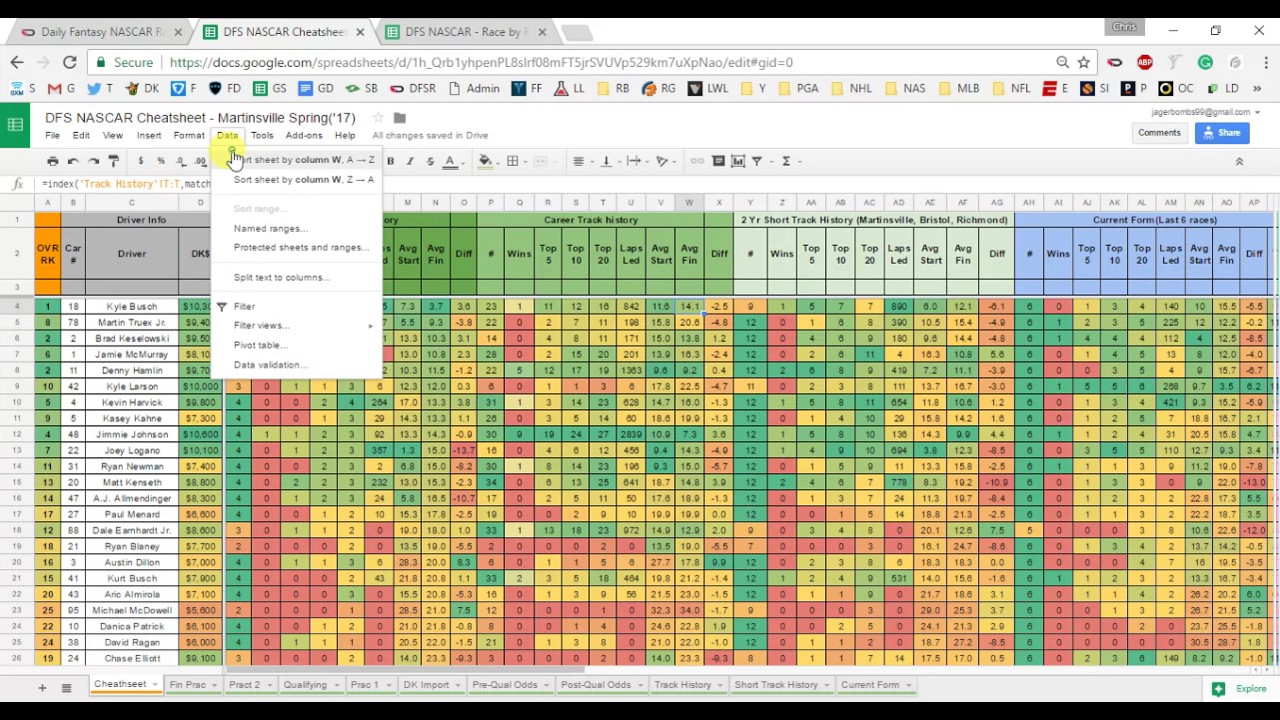Open the all sheets list icon
The width and height of the screenshot is (1280, 720).
(x=66, y=687)
